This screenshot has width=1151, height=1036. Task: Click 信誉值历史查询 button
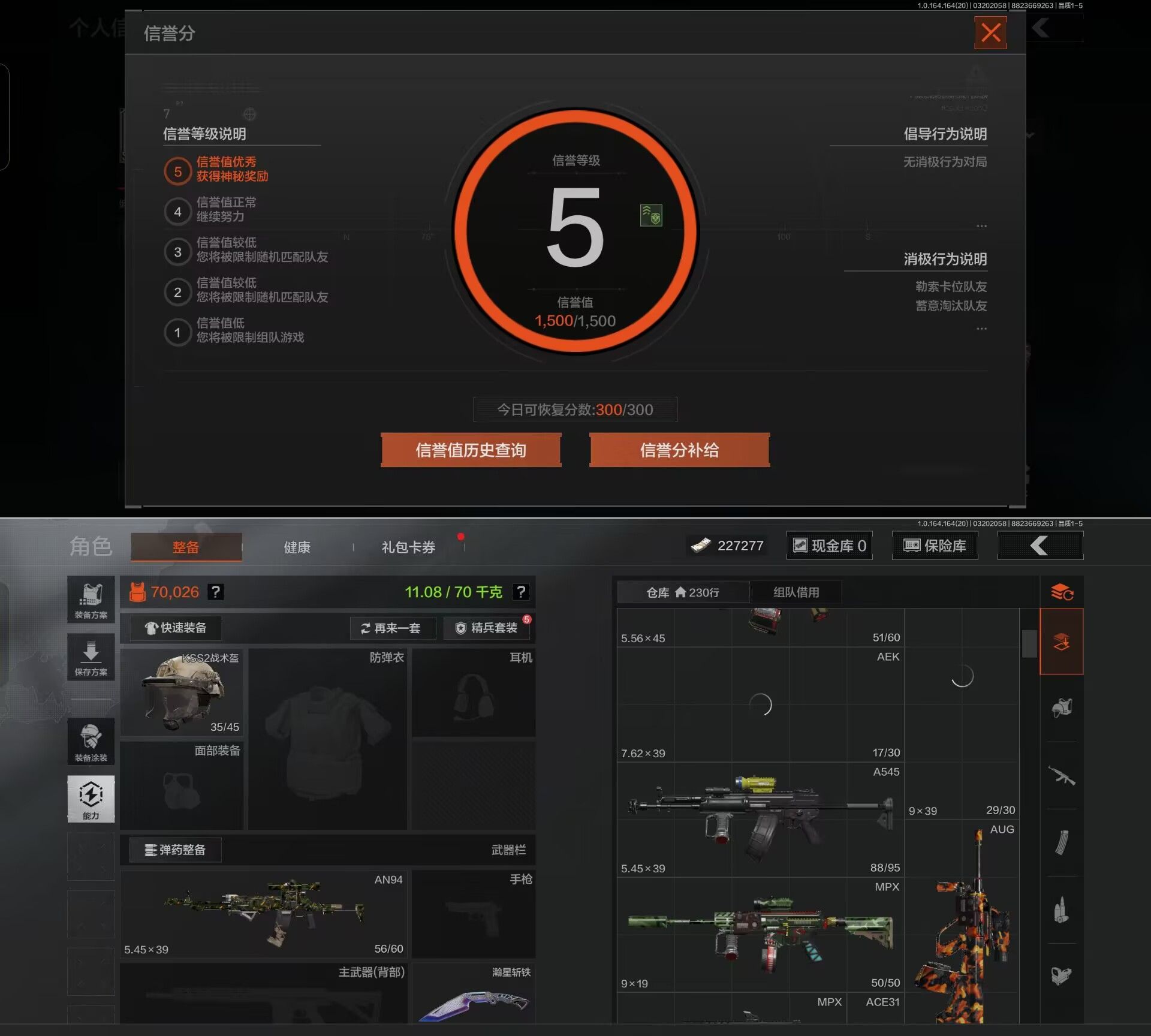click(471, 450)
